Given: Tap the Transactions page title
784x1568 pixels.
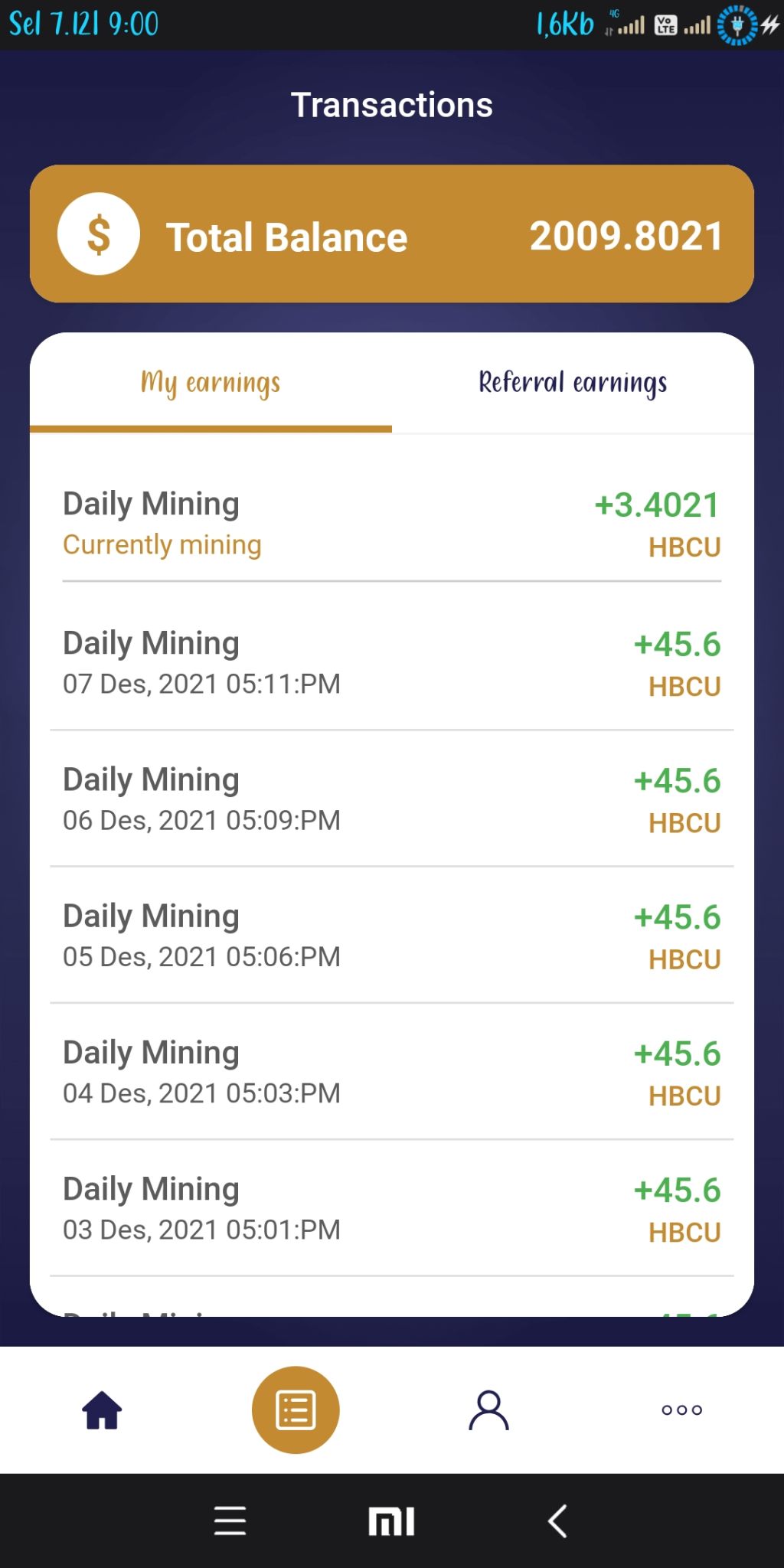Looking at the screenshot, I should click(391, 105).
